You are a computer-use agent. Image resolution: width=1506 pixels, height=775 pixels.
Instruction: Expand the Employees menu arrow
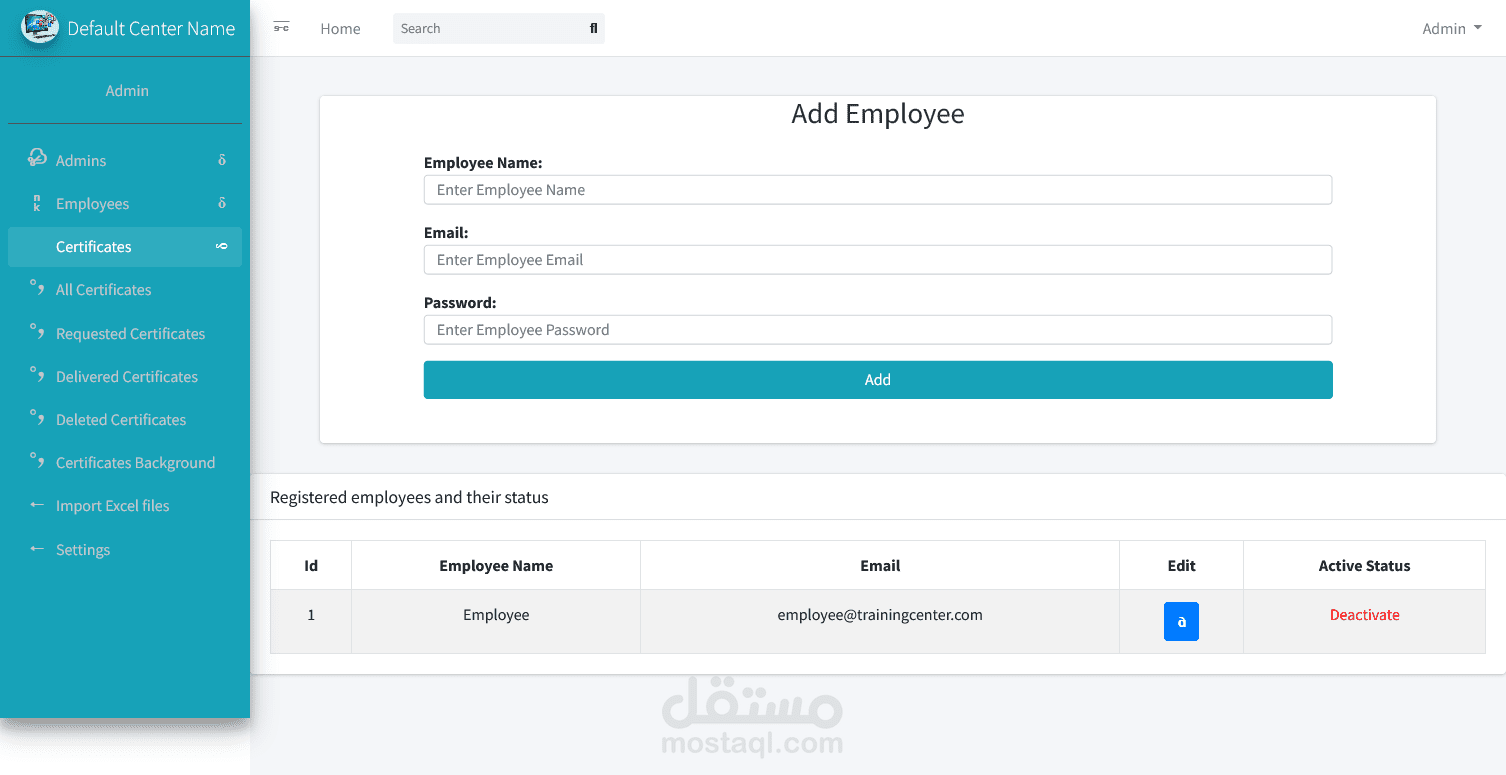tap(222, 203)
